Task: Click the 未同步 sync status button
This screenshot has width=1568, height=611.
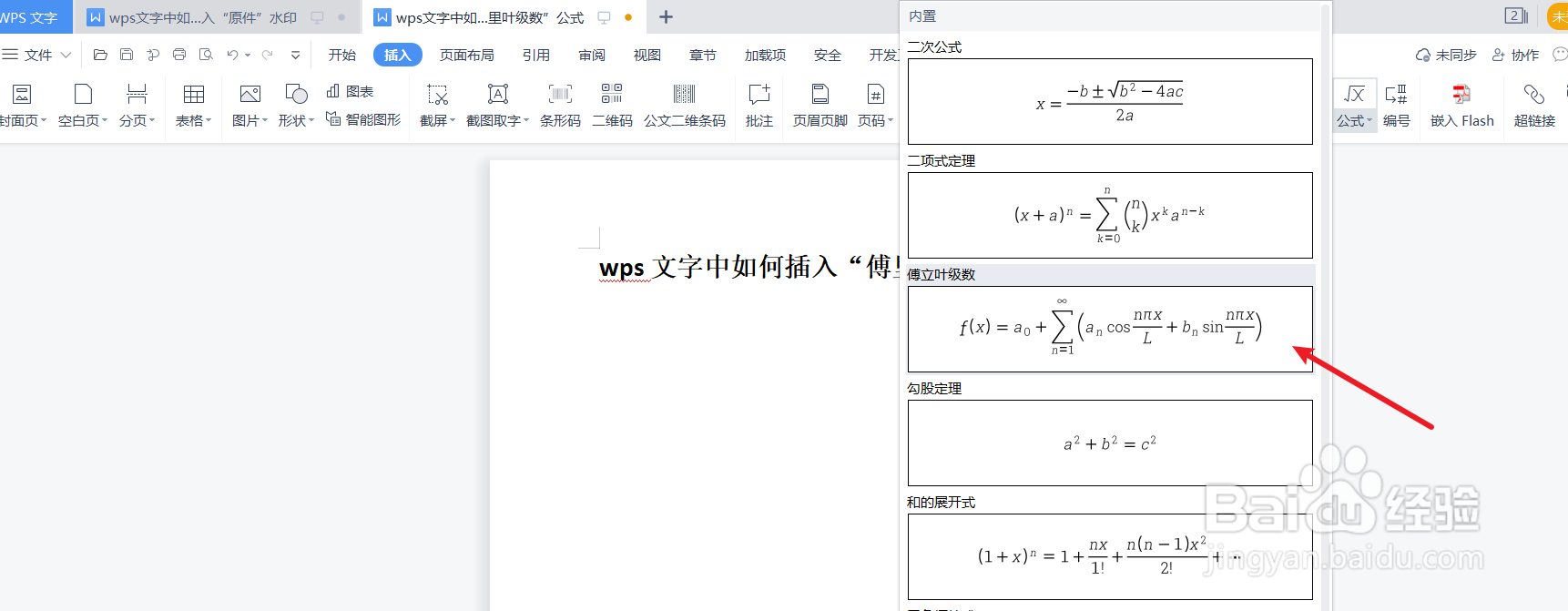Action: coord(1446,55)
